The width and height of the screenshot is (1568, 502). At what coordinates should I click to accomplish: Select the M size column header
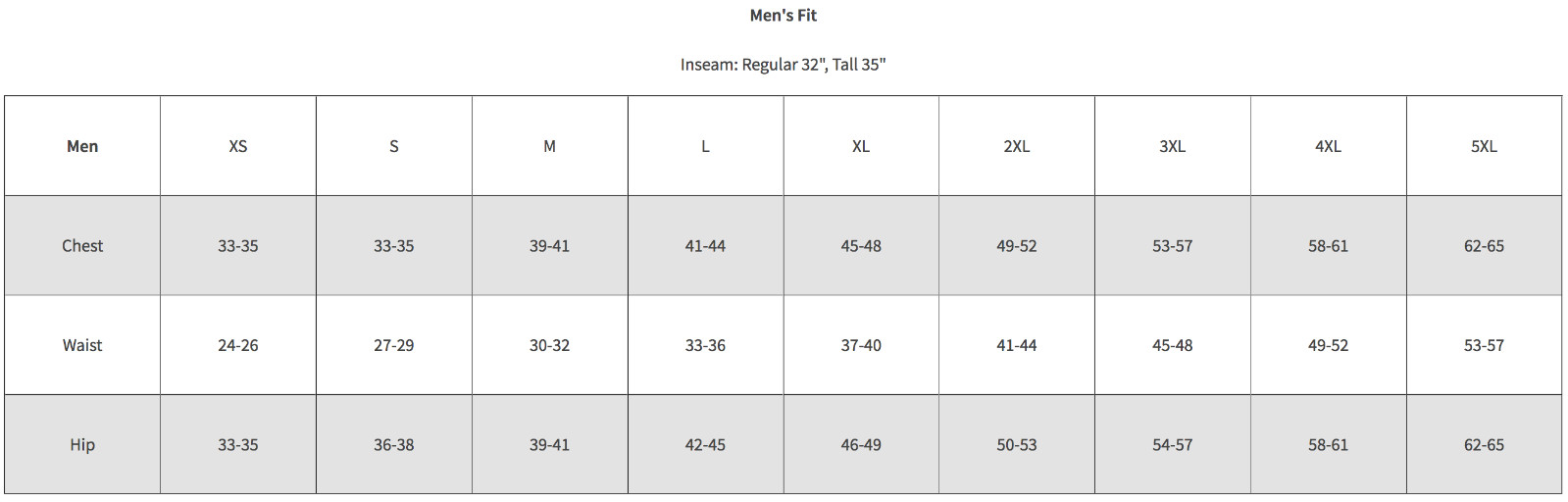pos(549,146)
